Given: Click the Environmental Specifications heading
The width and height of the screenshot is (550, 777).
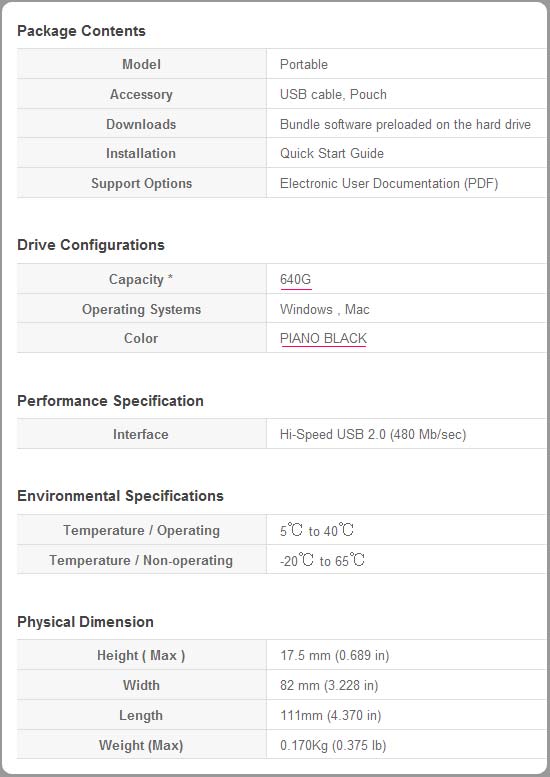Looking at the screenshot, I should (x=120, y=496).
